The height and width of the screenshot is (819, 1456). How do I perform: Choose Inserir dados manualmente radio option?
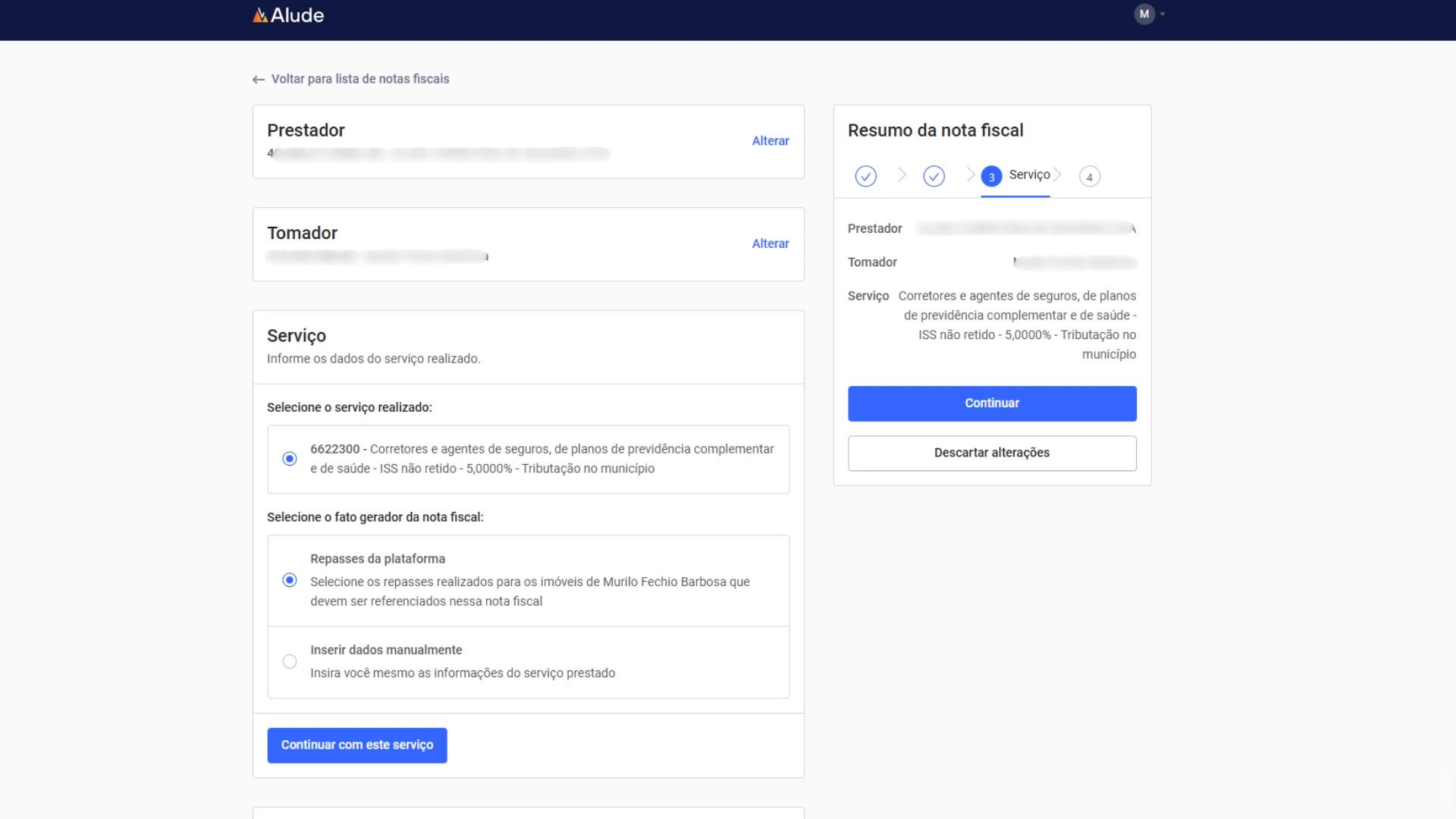click(x=290, y=661)
